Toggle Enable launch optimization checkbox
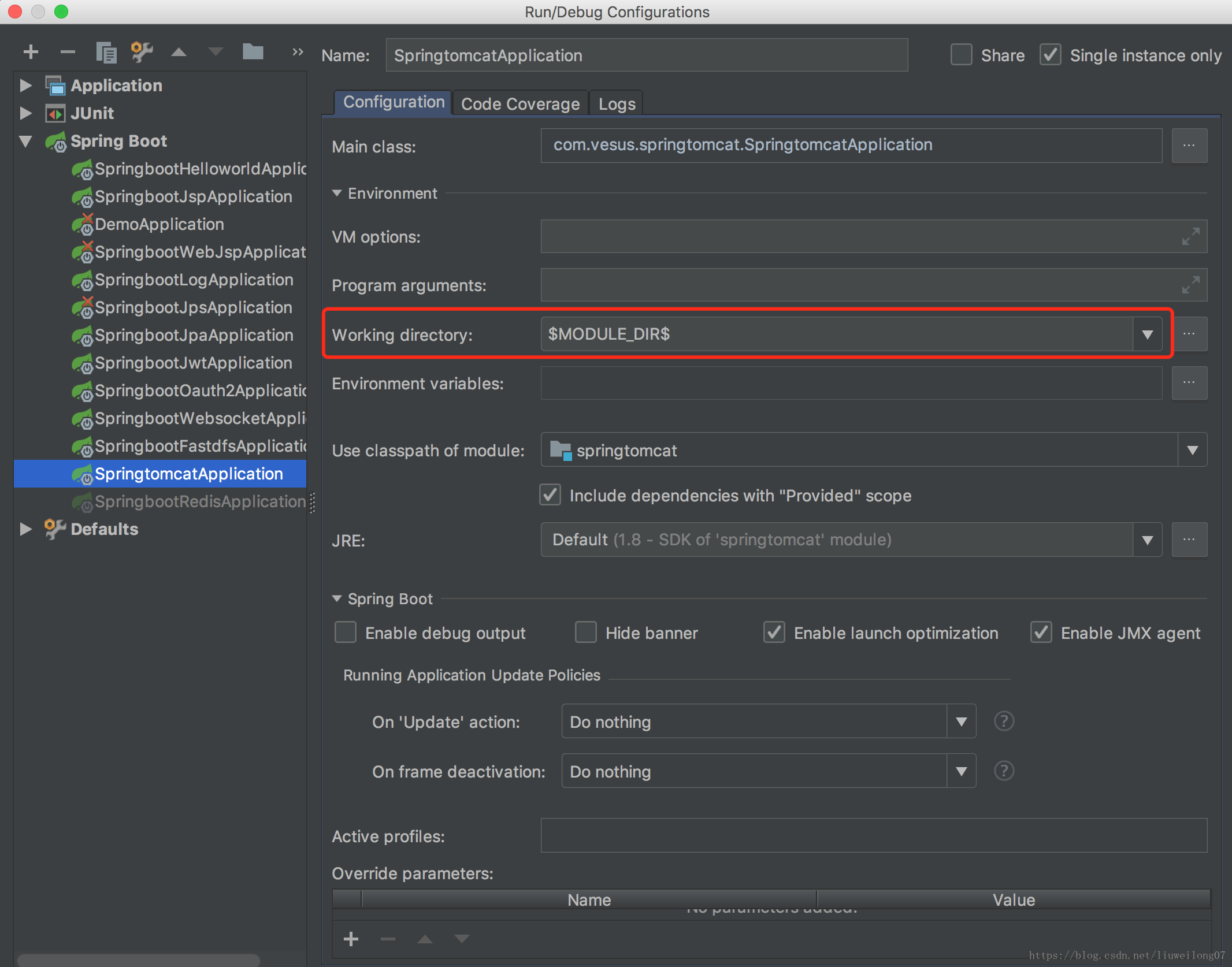Screen dimensions: 1232x967 [x=774, y=633]
